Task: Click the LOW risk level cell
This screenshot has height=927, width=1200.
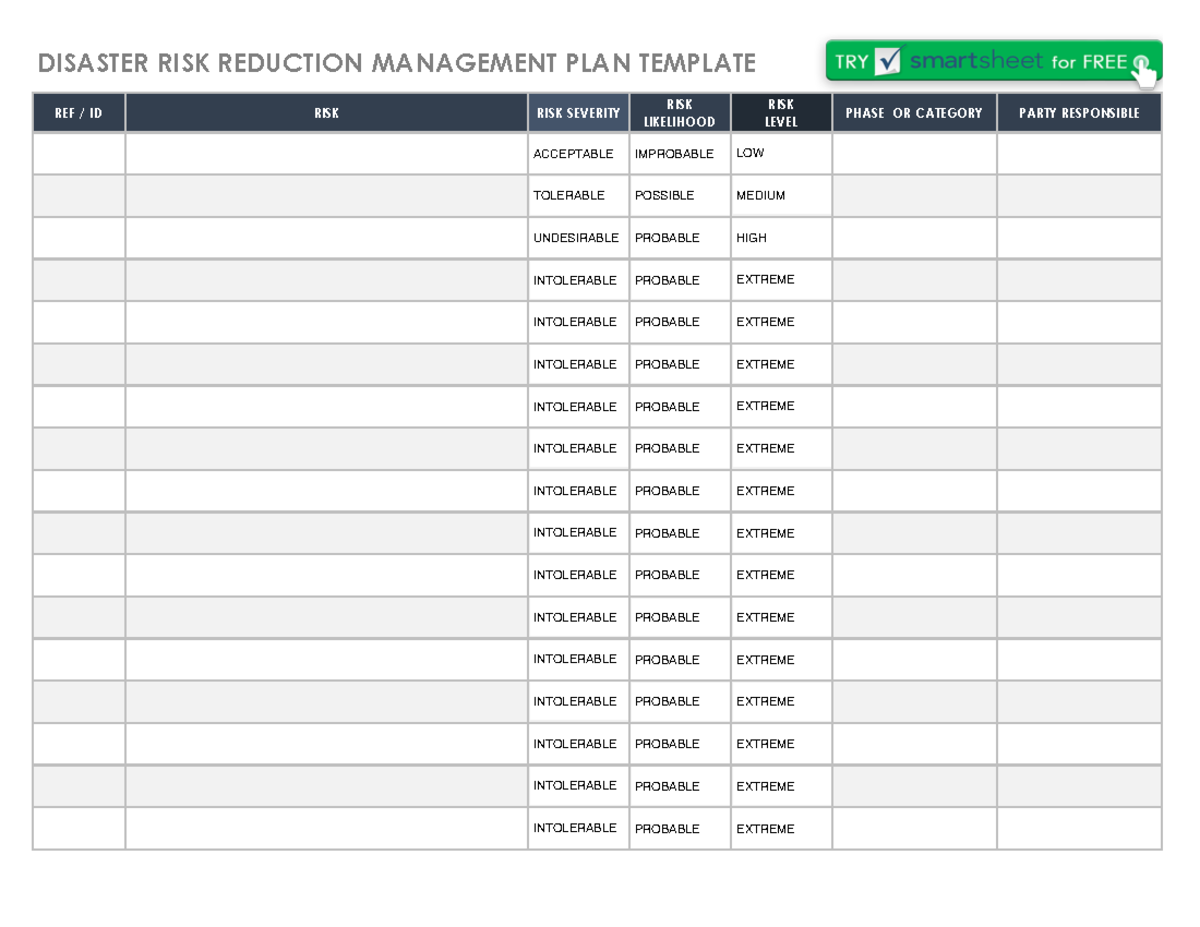Action: point(781,154)
